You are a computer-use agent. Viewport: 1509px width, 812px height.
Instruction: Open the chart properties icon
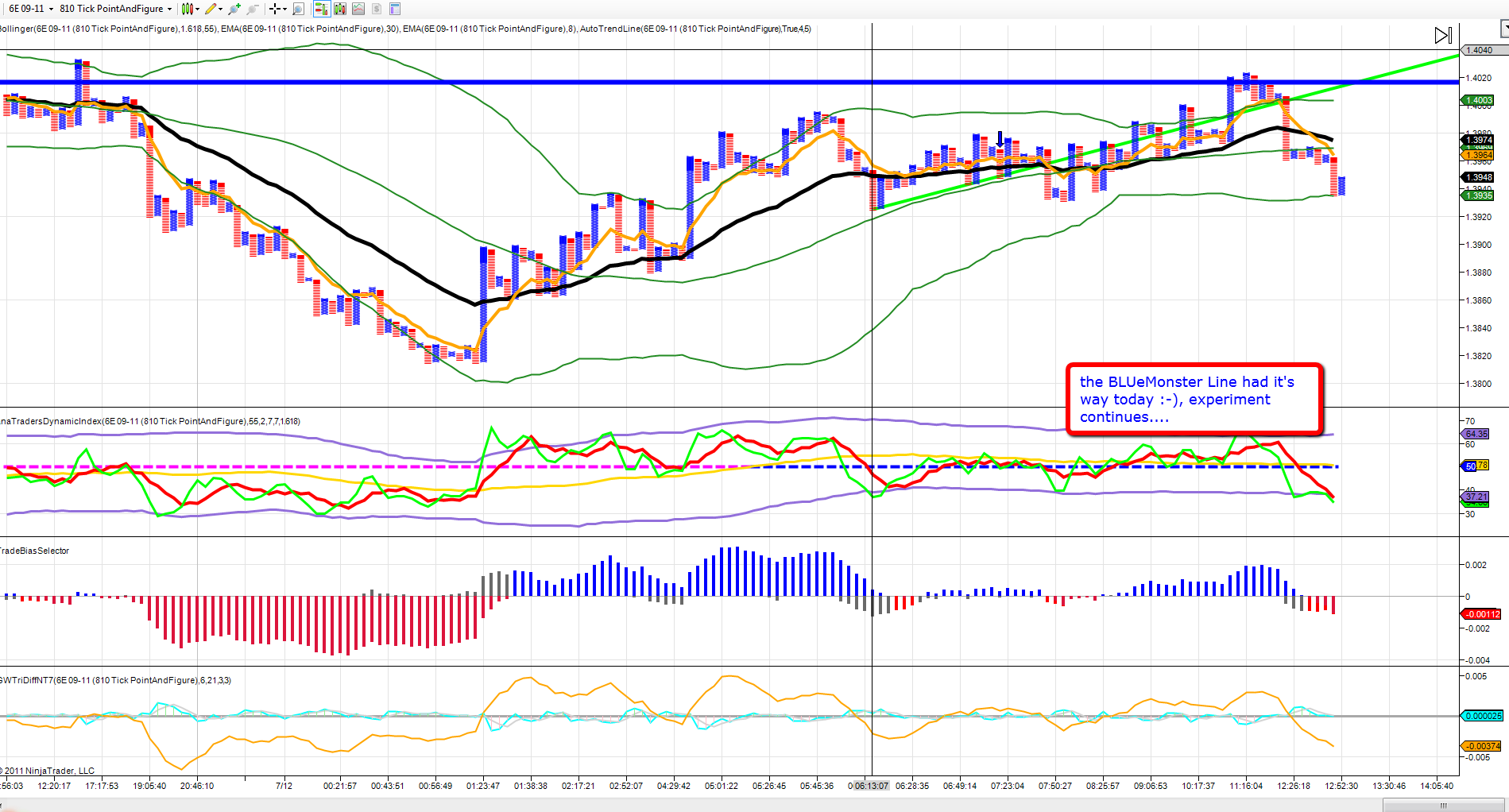pos(395,9)
